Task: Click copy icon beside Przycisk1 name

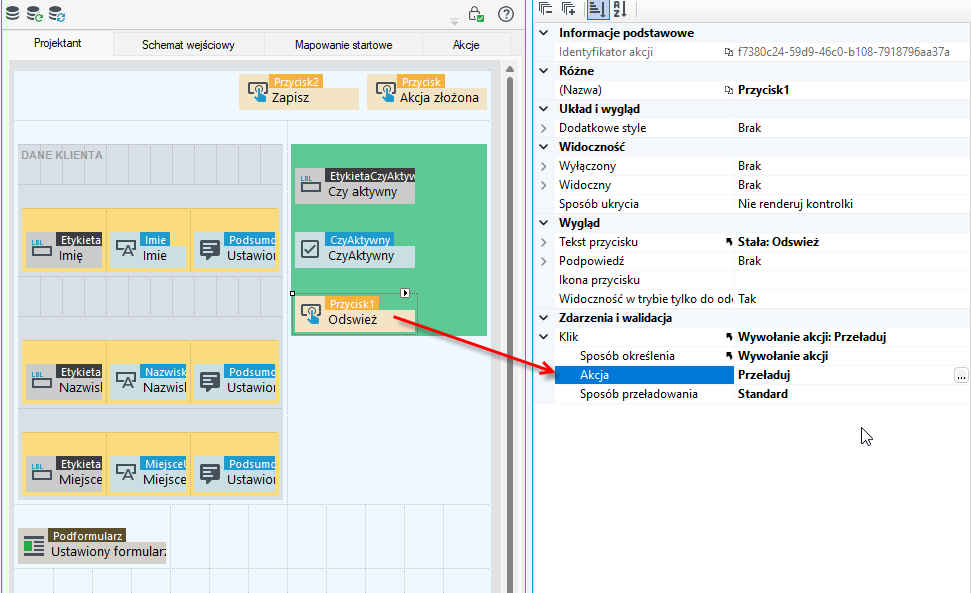Action: pyautogui.click(x=729, y=90)
